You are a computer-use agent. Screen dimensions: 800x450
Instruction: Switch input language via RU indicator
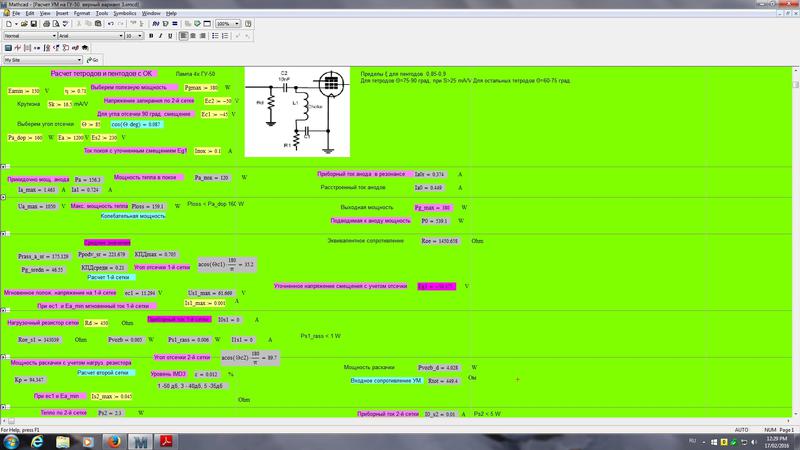click(692, 441)
